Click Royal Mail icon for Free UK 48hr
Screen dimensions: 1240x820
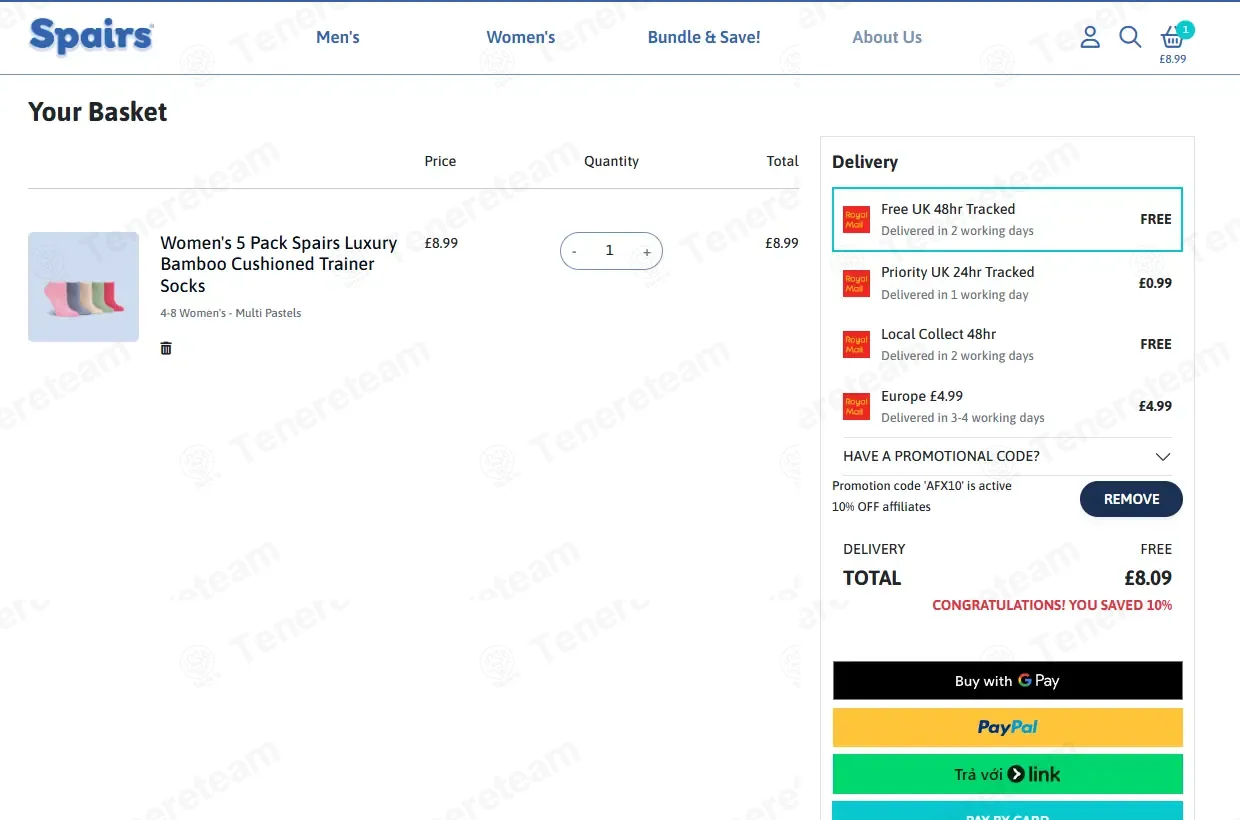pyautogui.click(x=856, y=219)
